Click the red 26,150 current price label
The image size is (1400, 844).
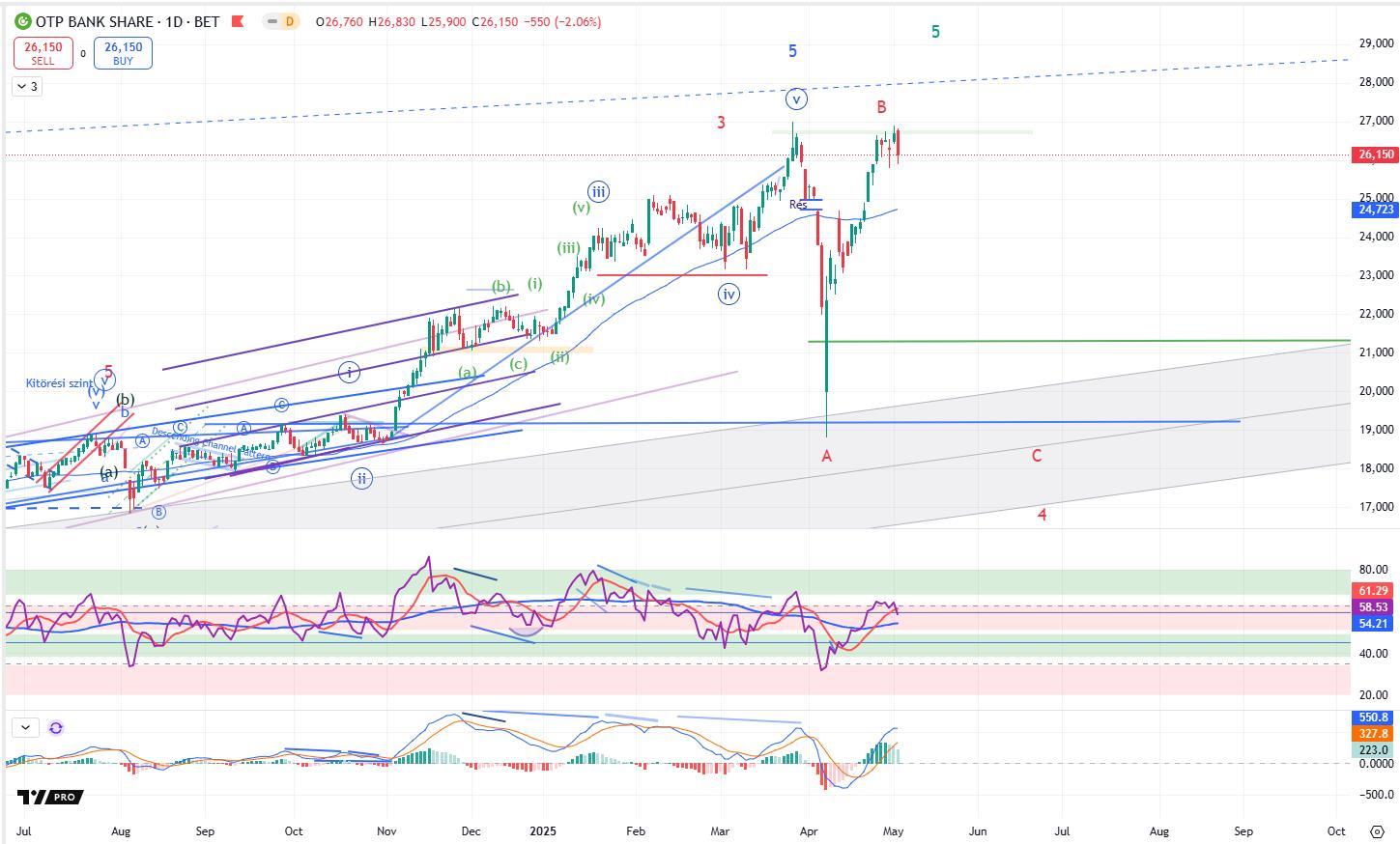tap(1376, 155)
